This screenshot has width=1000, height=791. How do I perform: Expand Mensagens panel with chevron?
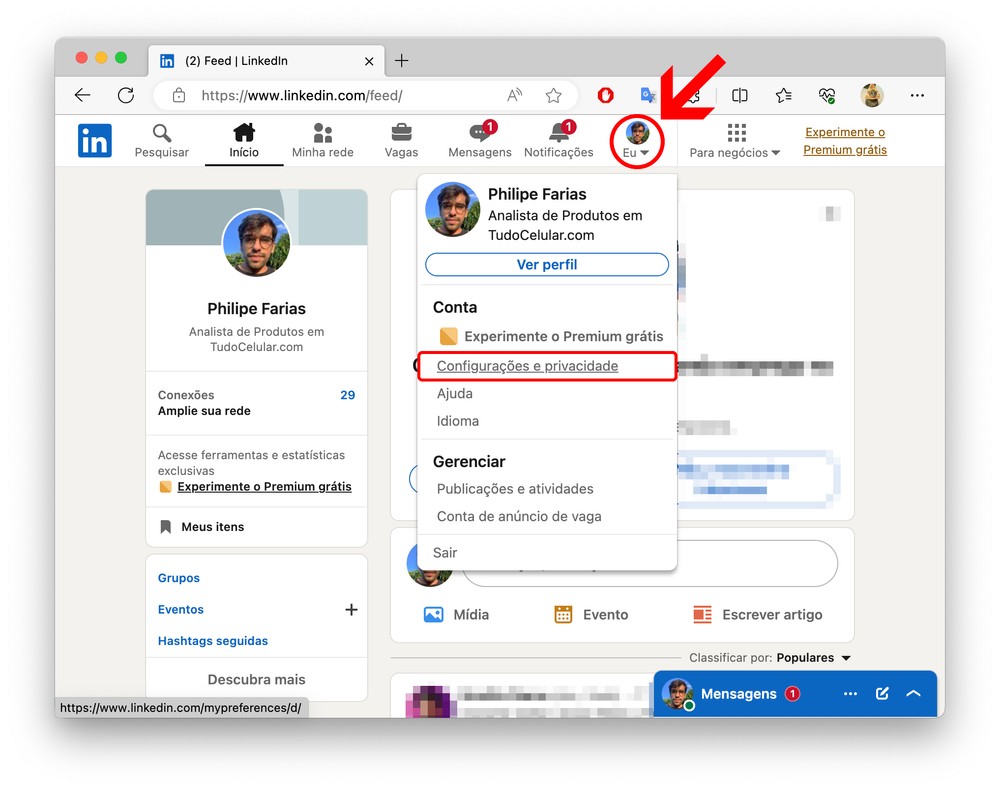[x=913, y=693]
